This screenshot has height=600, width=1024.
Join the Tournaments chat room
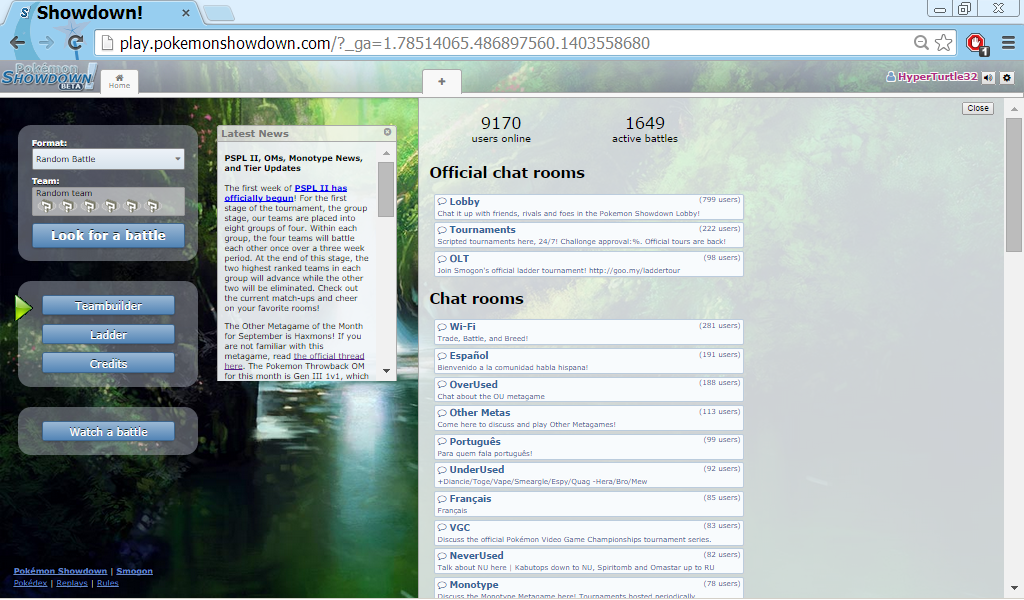pyautogui.click(x=589, y=235)
